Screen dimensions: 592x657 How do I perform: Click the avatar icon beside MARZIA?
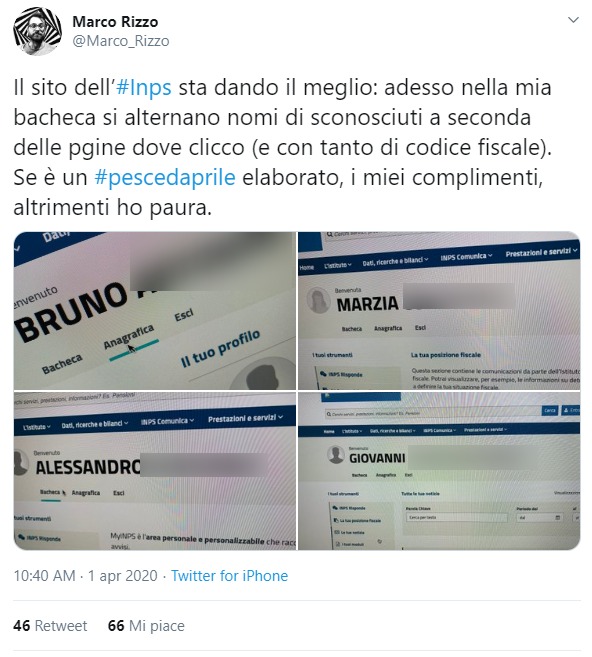pyautogui.click(x=318, y=300)
